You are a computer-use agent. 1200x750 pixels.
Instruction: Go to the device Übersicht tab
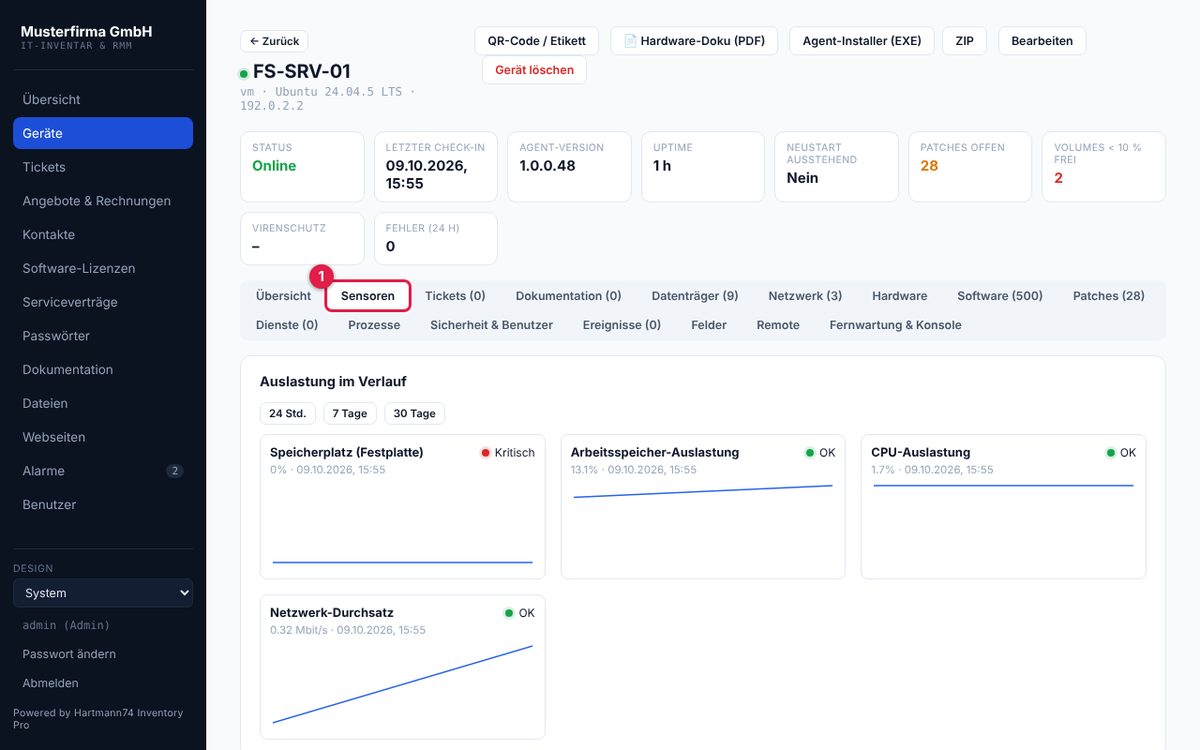pyautogui.click(x=284, y=296)
